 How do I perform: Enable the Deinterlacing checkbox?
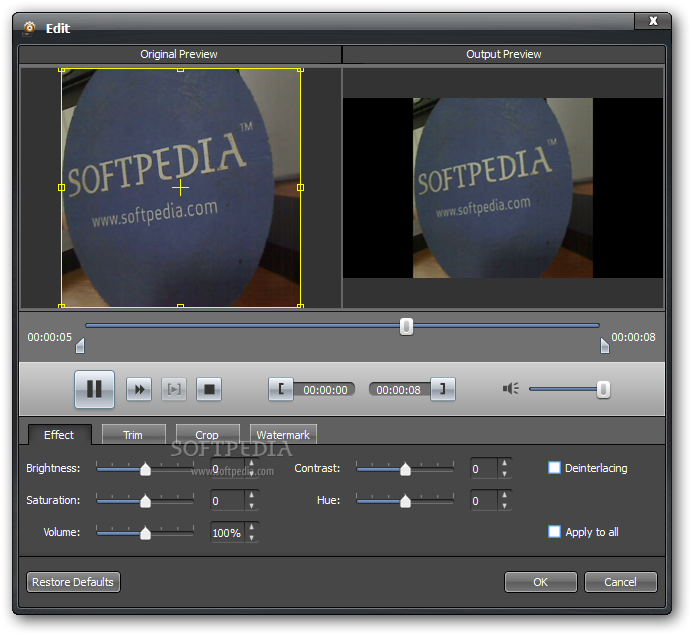coord(554,468)
